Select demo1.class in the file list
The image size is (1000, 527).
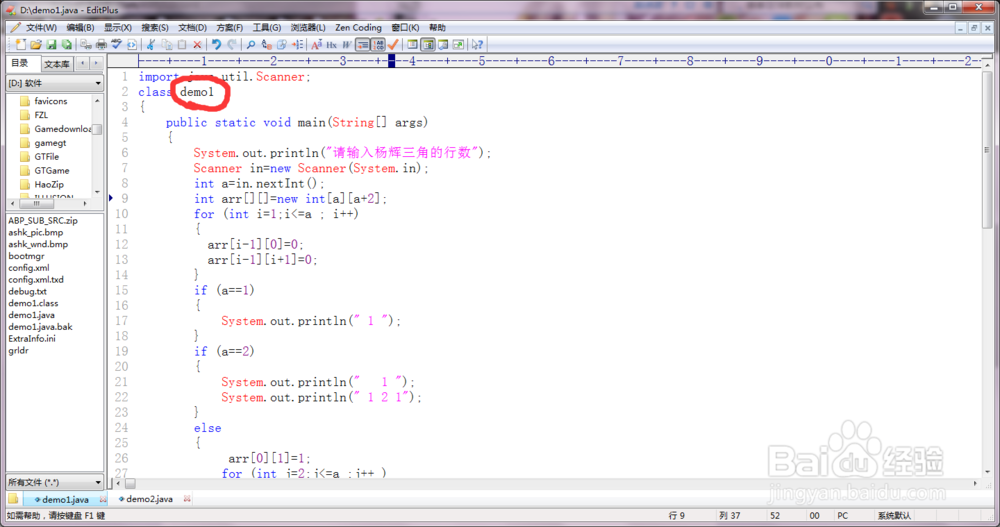pyautogui.click(x=33, y=303)
